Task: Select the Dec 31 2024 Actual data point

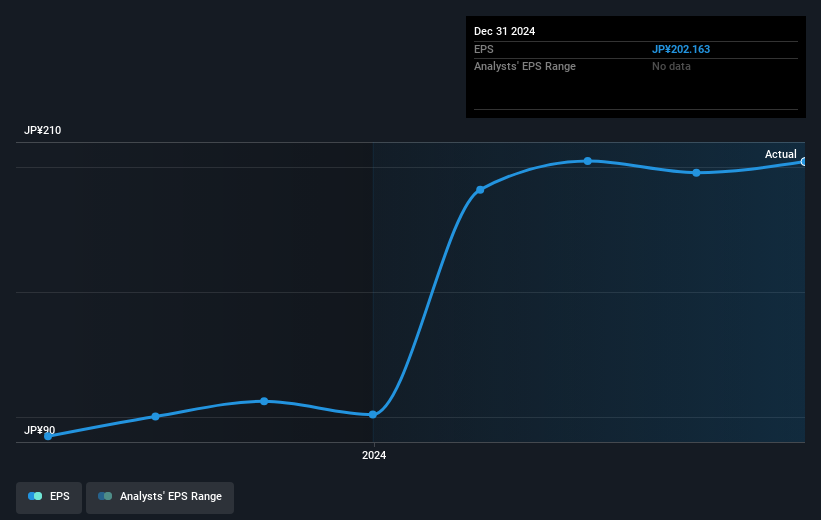Action: coord(804,162)
